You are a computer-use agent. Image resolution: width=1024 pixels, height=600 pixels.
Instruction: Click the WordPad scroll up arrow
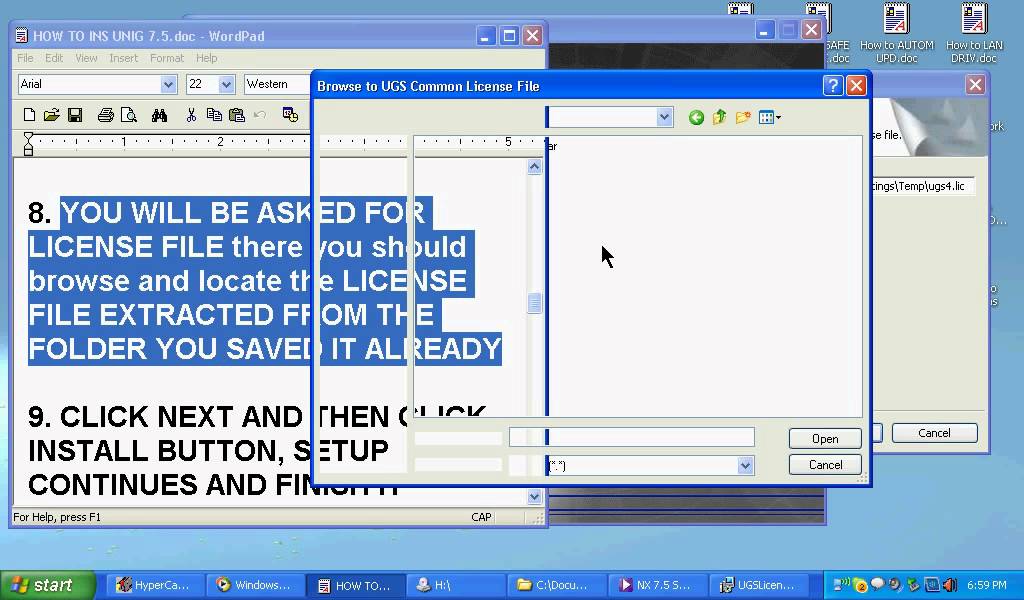(x=534, y=166)
